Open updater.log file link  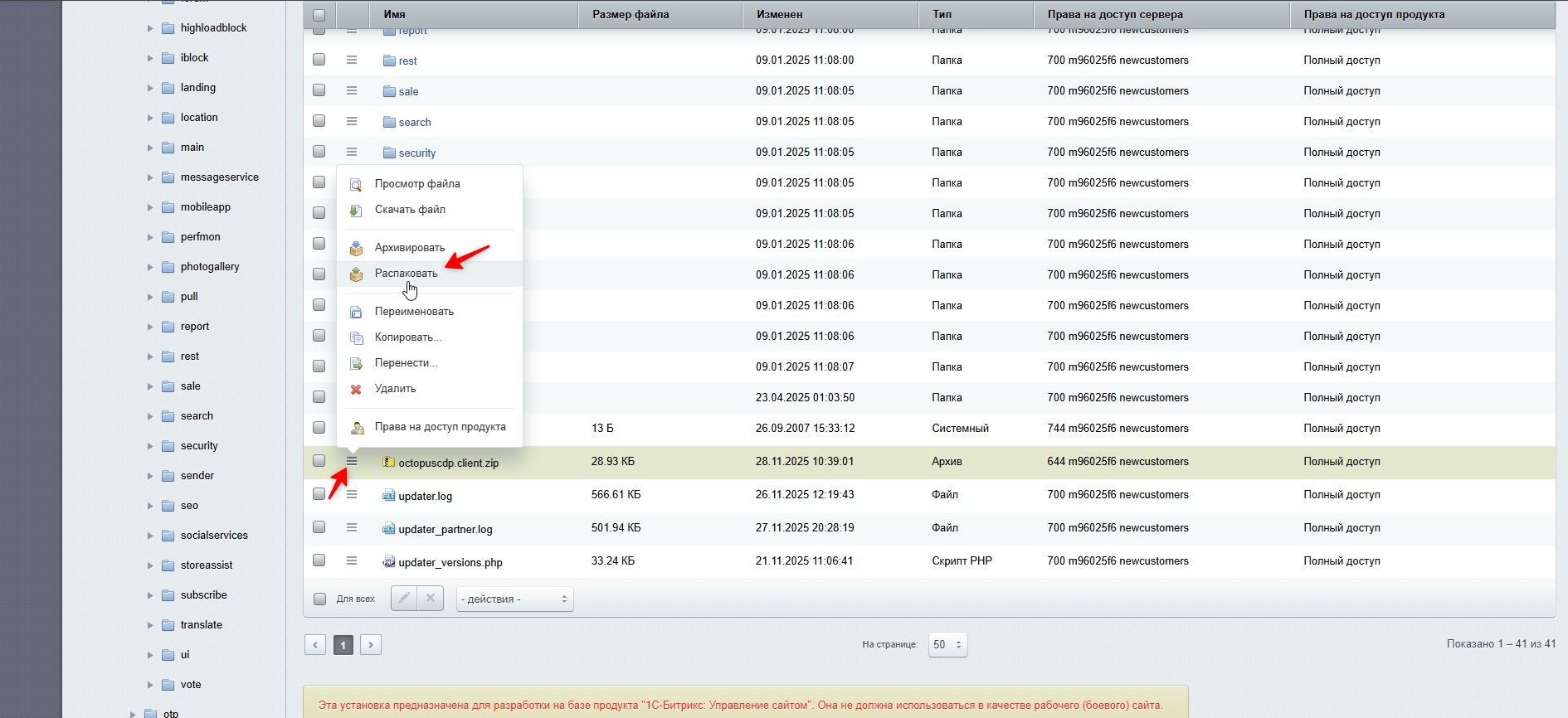(x=425, y=496)
